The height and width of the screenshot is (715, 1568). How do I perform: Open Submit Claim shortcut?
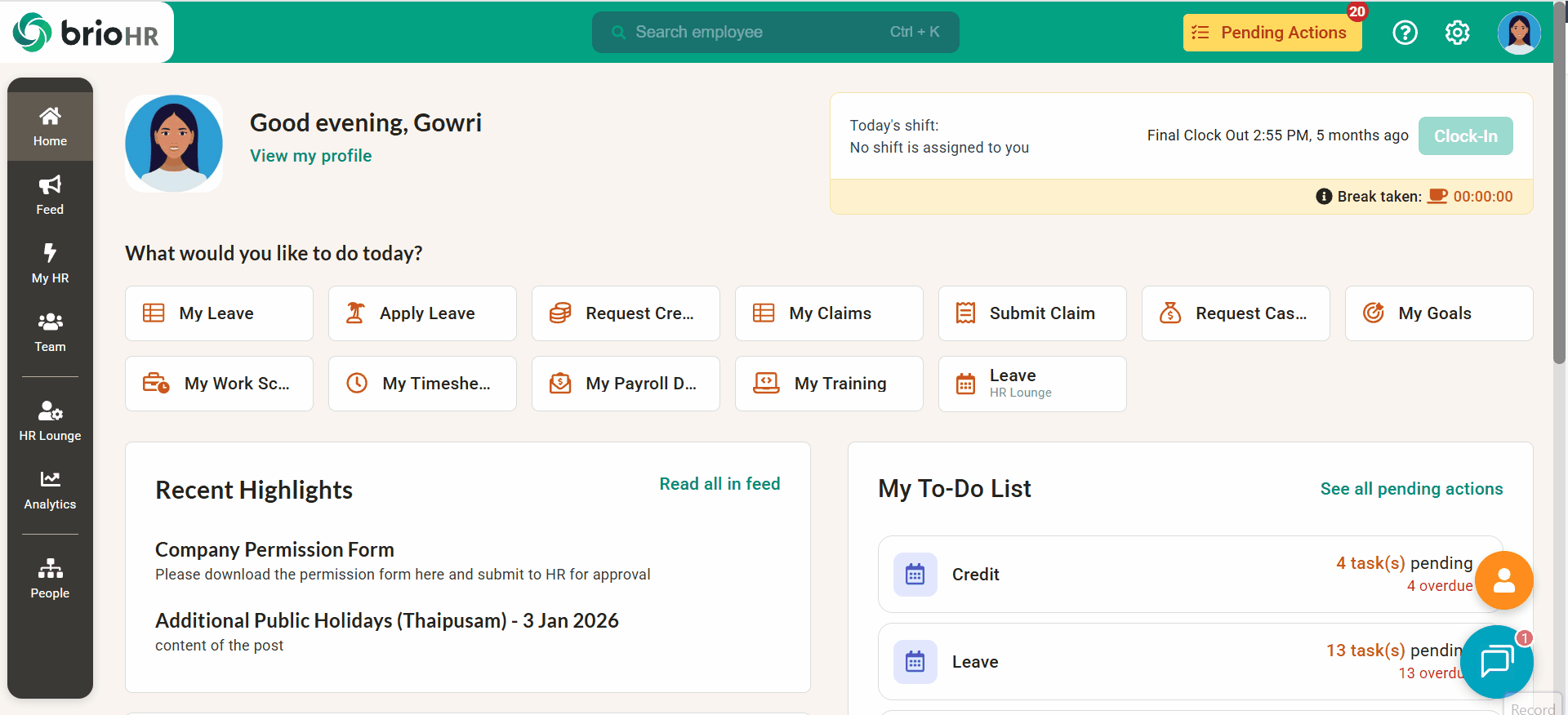point(1032,313)
